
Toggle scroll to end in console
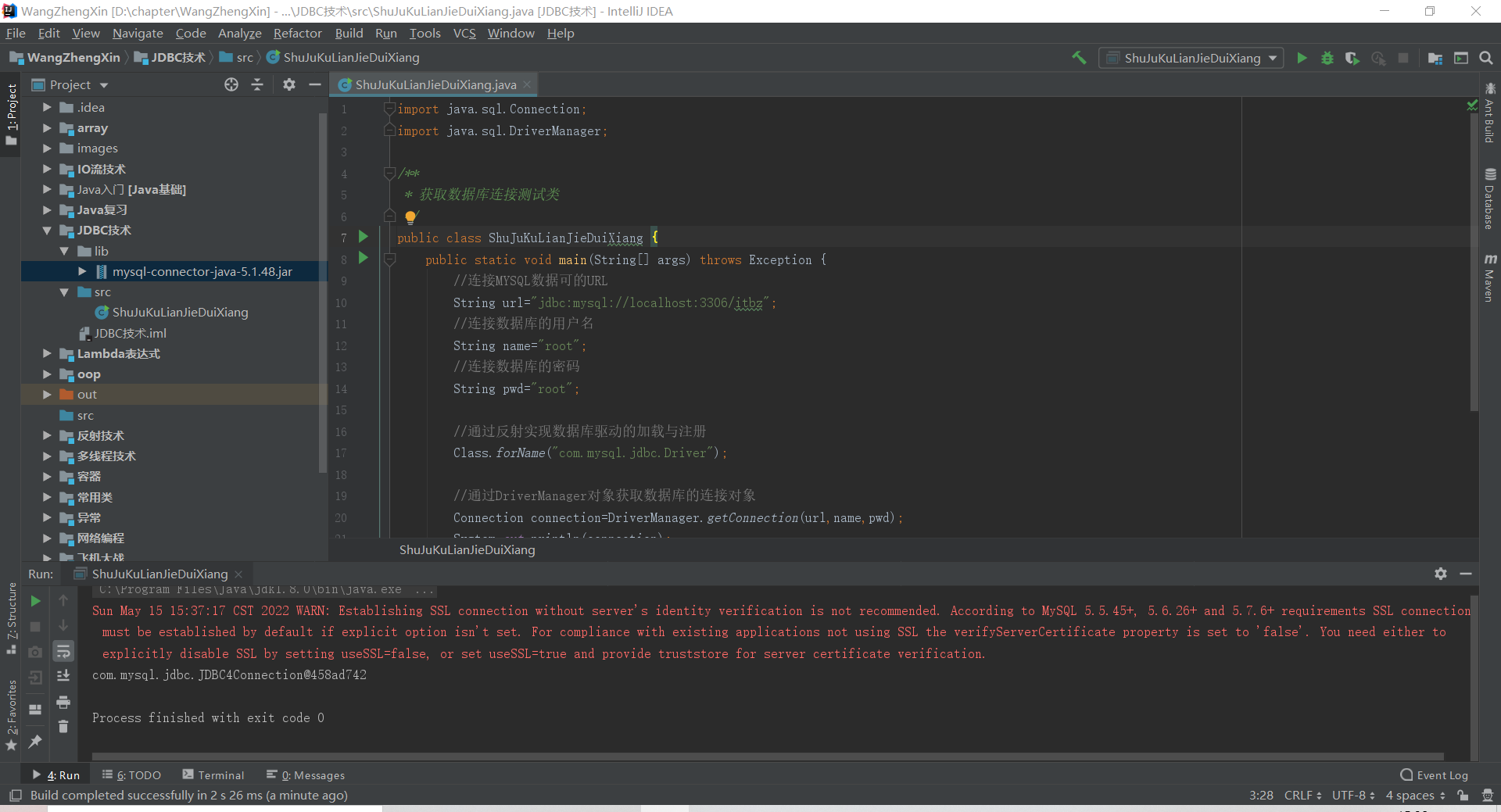tap(63, 676)
